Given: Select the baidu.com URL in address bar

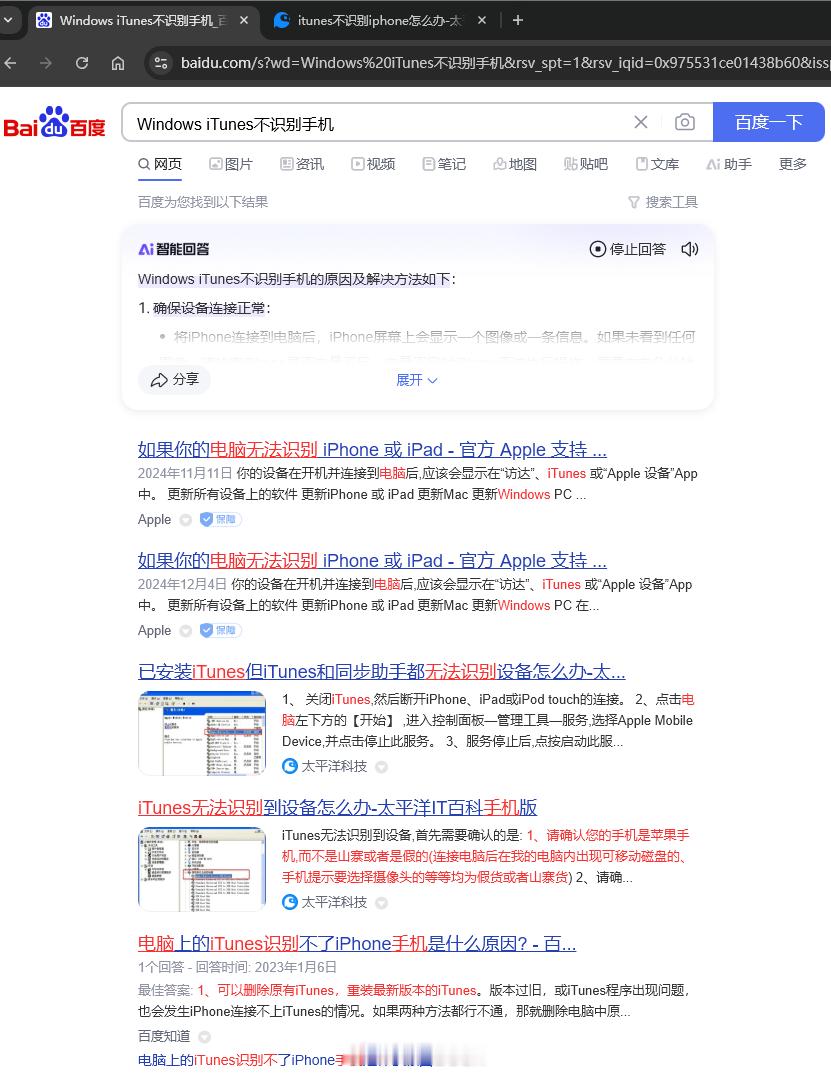Looking at the screenshot, I should coord(504,63).
